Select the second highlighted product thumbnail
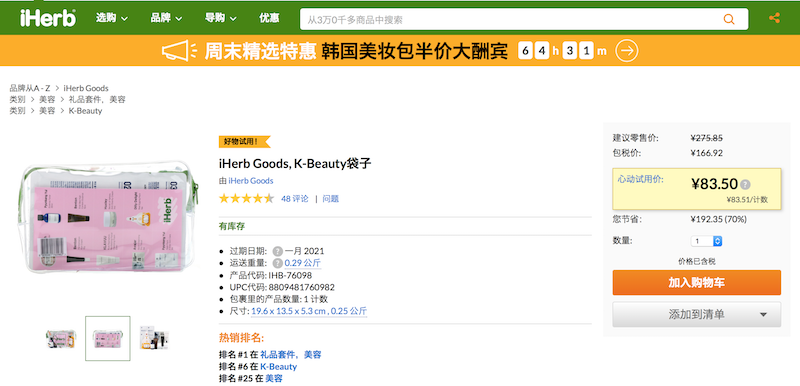Viewport: 800px width, 386px height. 108,339
